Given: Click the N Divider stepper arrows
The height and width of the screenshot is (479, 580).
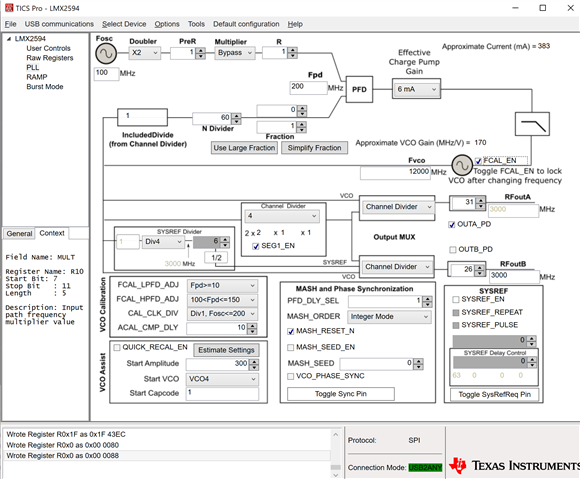Looking at the screenshot, I should point(236,119).
